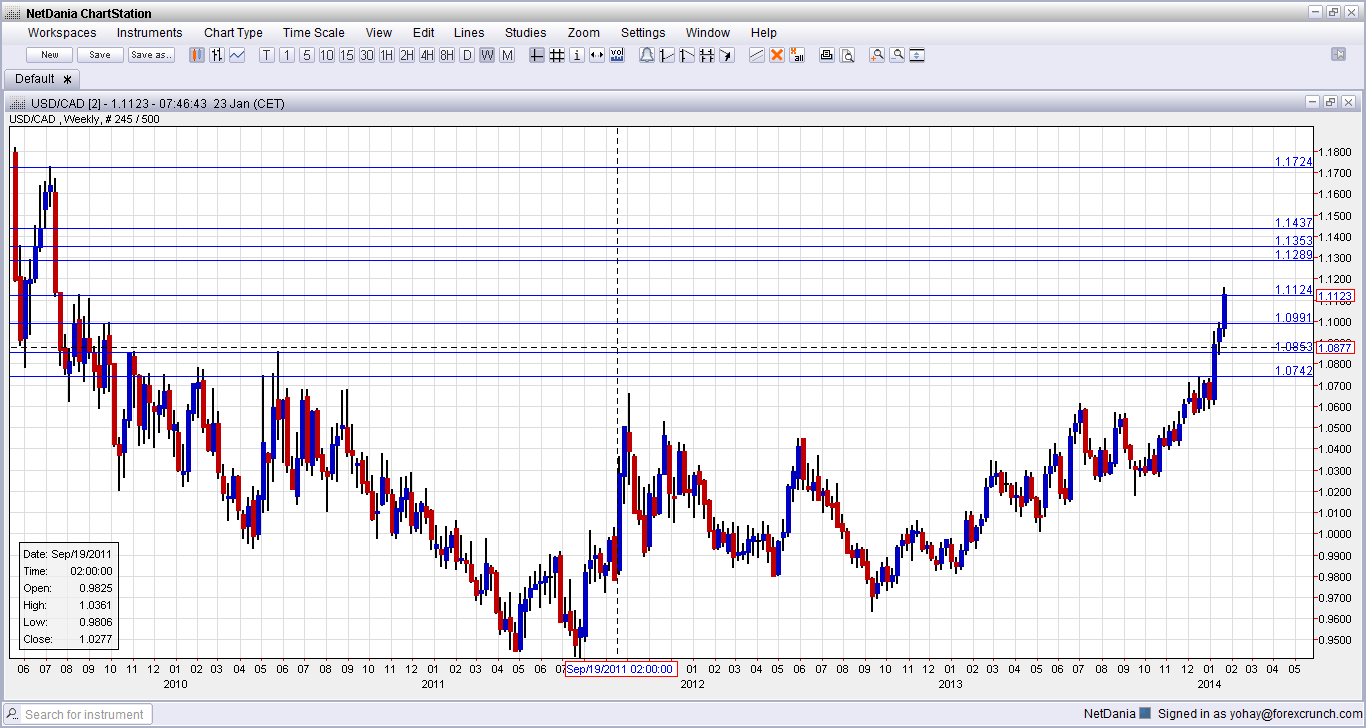Screen dimensions: 1366x728
Task: Toggle the volume display icon
Action: (617, 55)
